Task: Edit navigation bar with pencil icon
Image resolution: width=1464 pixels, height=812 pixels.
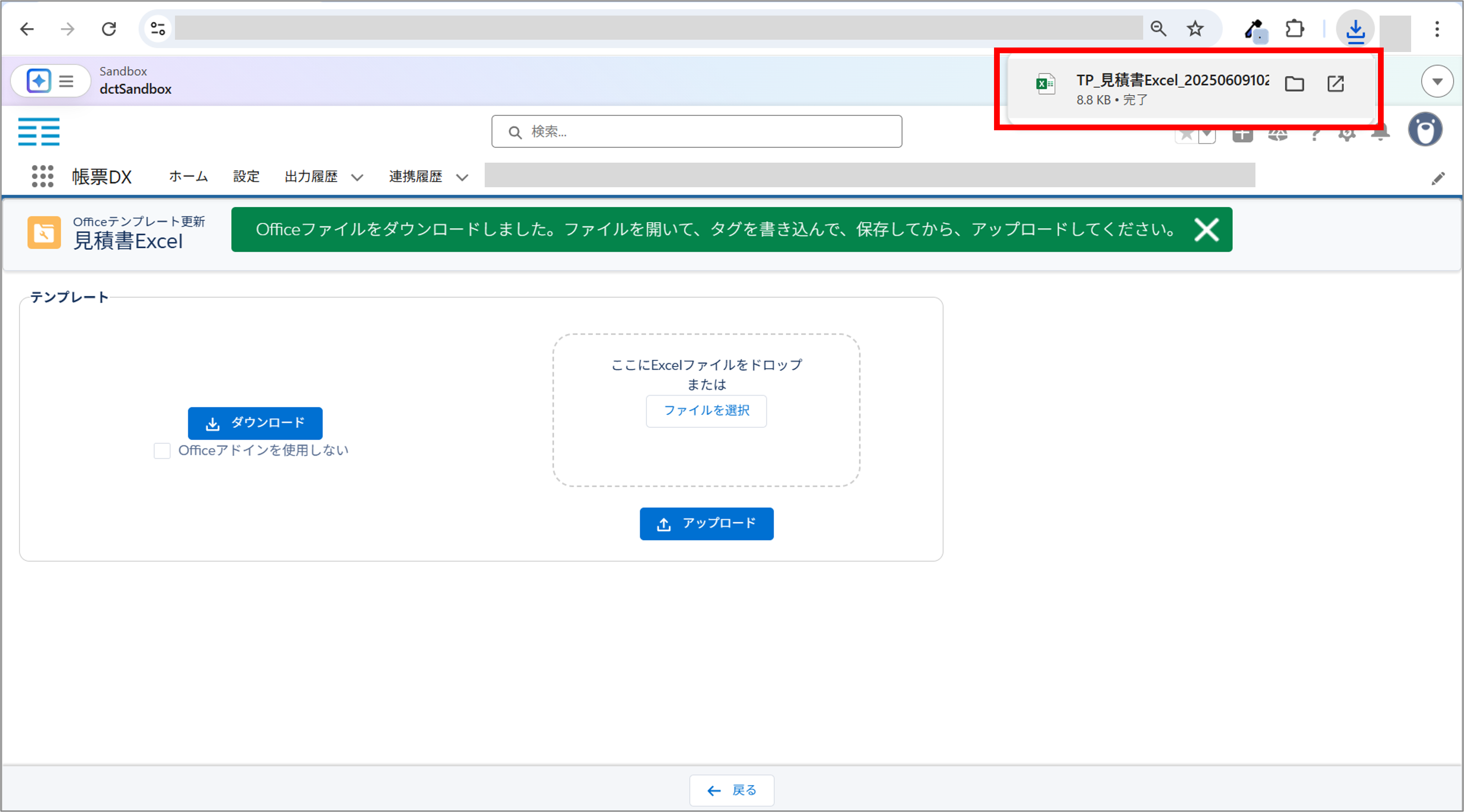Action: [x=1437, y=179]
